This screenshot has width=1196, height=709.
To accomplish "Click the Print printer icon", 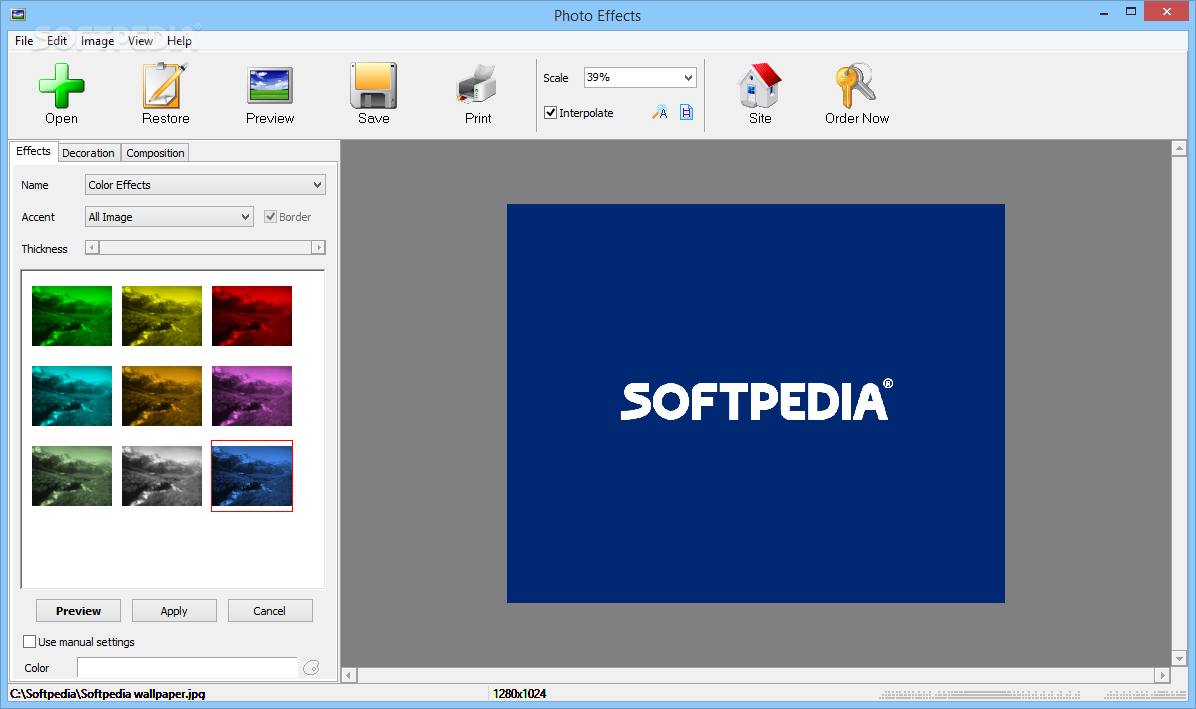I will (477, 85).
